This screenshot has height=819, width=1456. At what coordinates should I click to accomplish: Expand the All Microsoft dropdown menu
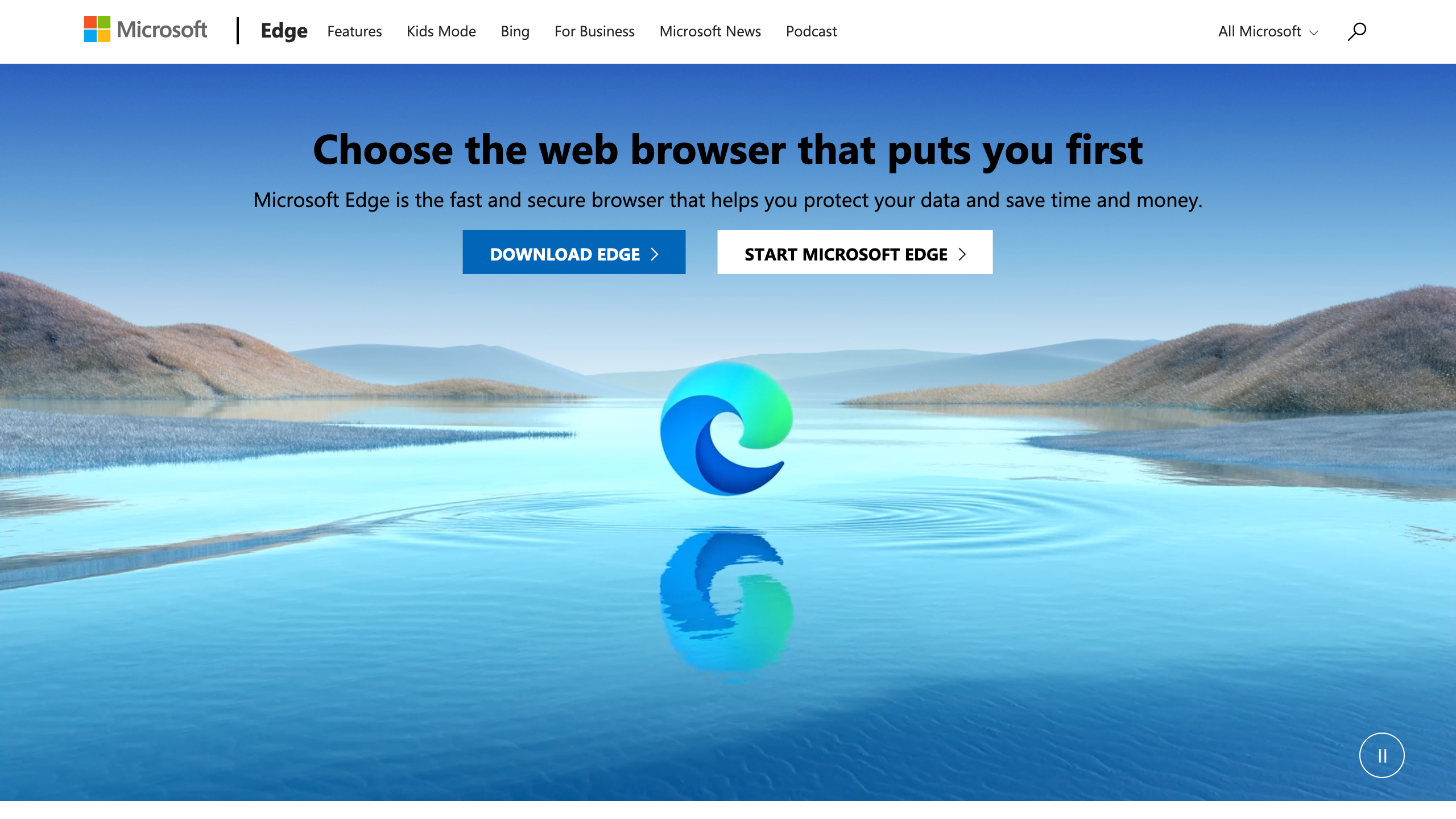[1265, 31]
